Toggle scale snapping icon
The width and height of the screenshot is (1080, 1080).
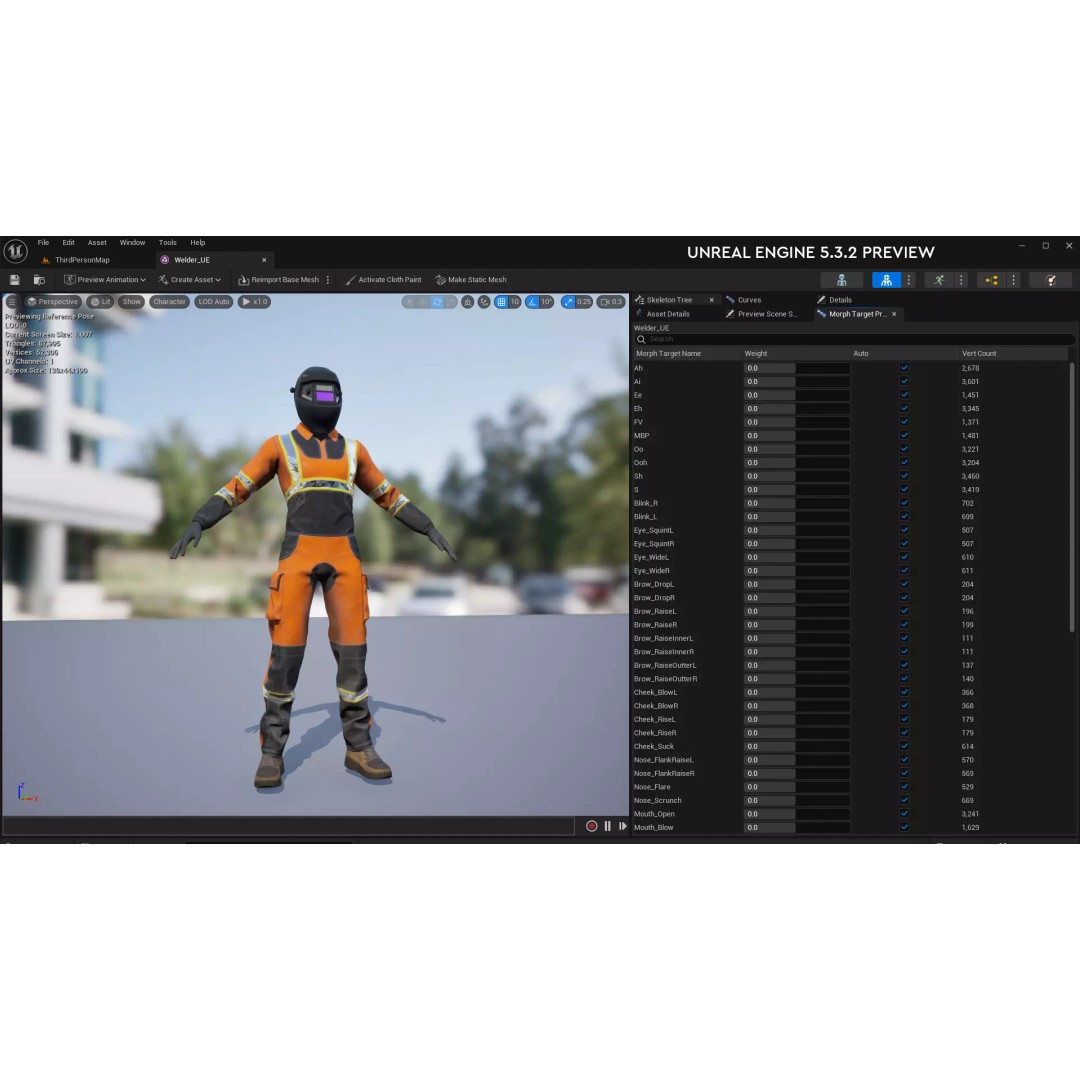(568, 302)
